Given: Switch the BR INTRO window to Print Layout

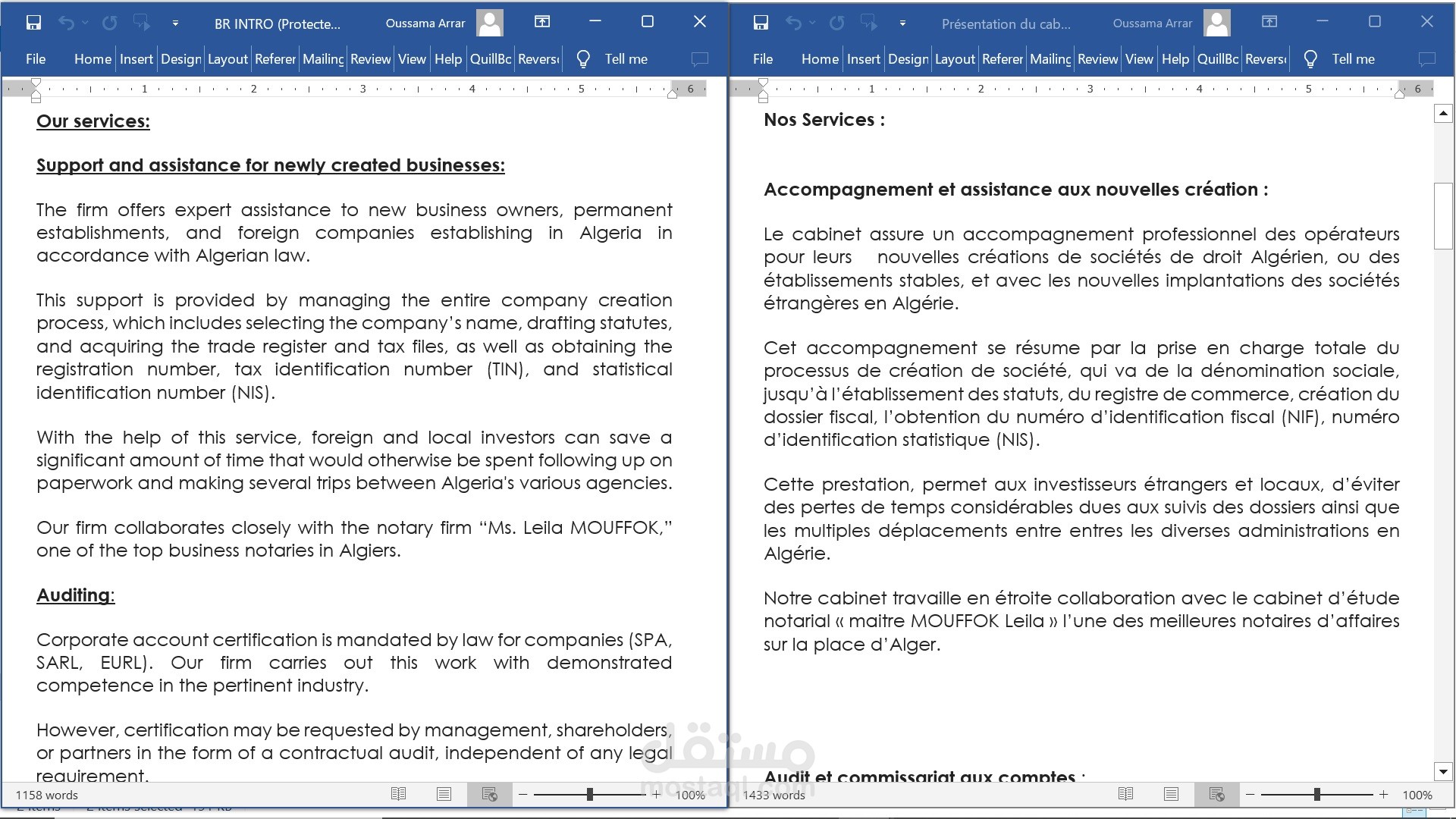Looking at the screenshot, I should click(x=444, y=794).
